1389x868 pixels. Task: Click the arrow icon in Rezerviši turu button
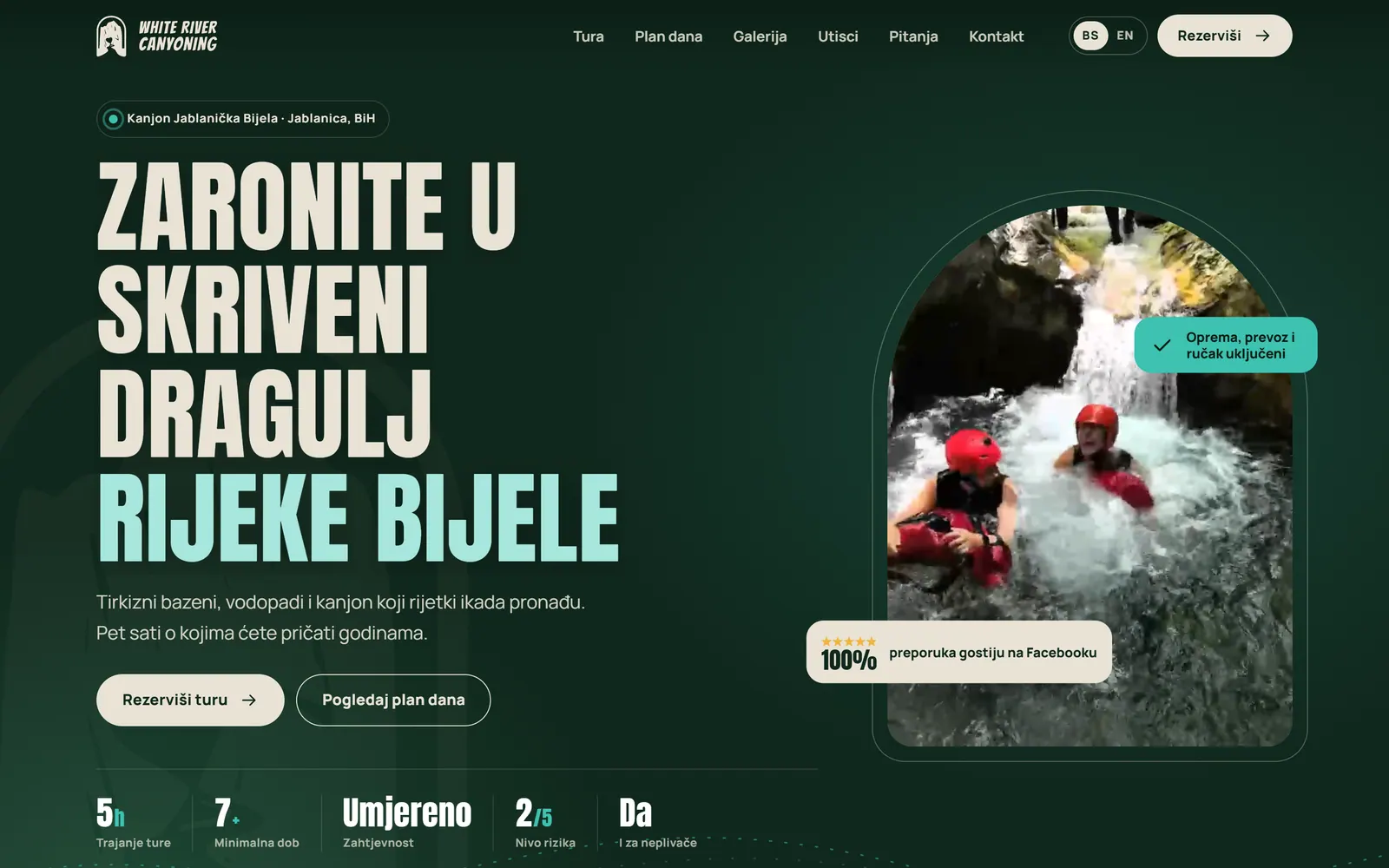click(249, 700)
